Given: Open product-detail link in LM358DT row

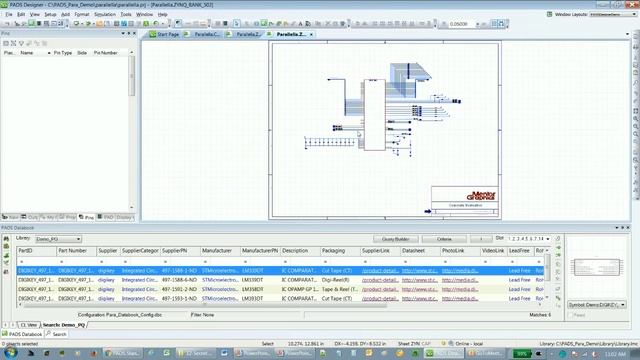Looking at the screenshot, I should click(x=380, y=289).
